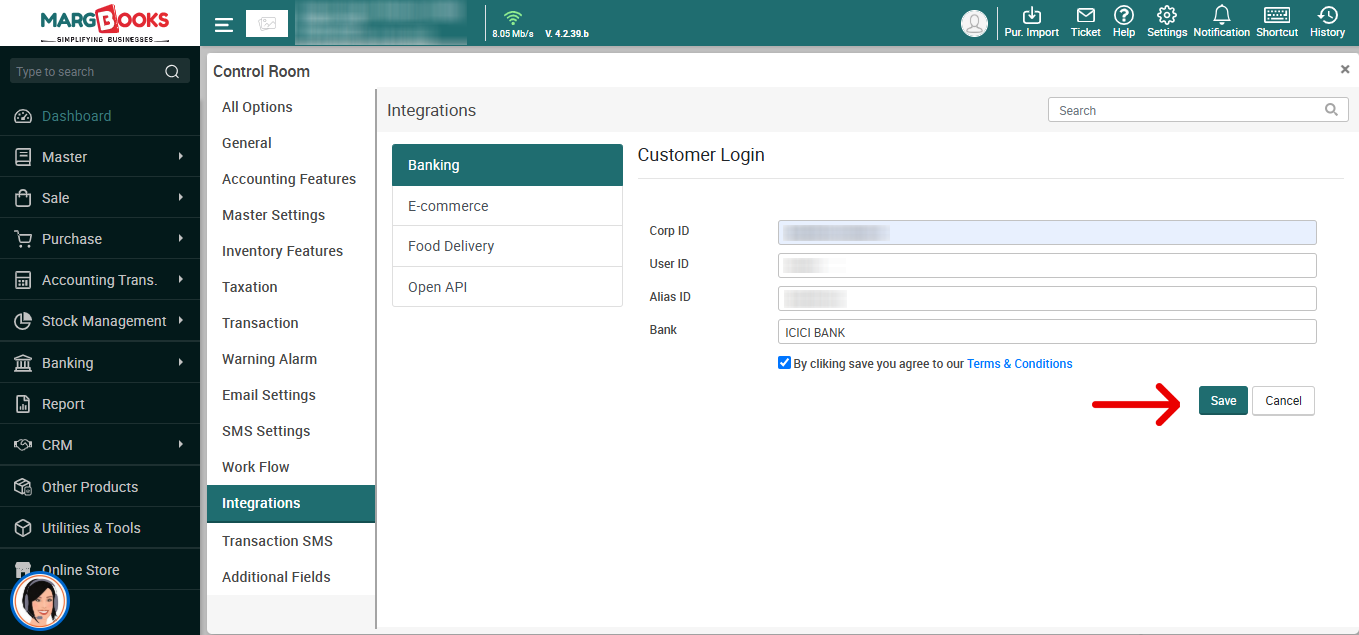This screenshot has height=635, width=1359.
Task: Open the user profile avatar
Action: (974, 24)
